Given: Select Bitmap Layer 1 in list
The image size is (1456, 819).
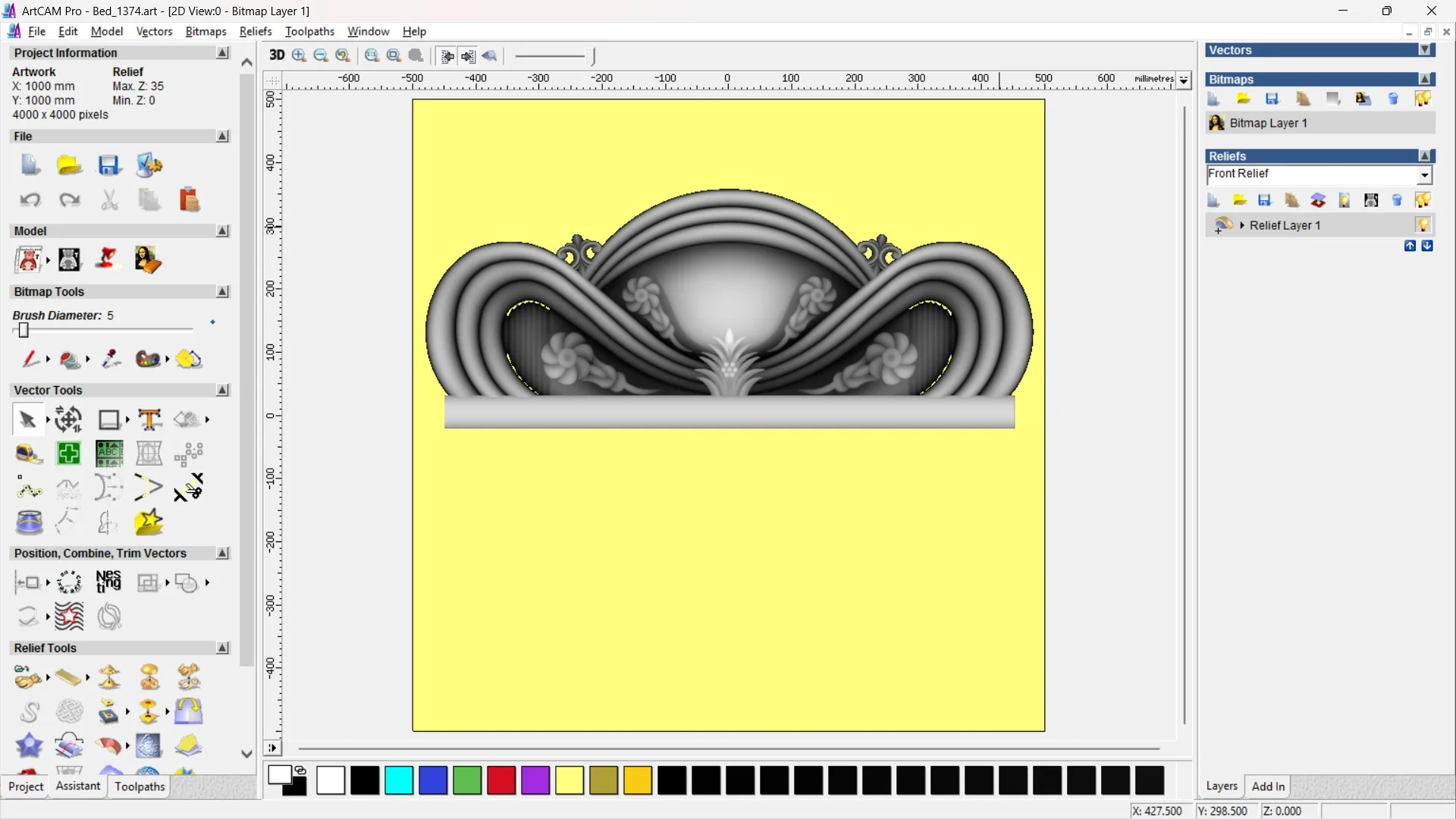Looking at the screenshot, I should click(x=1268, y=123).
